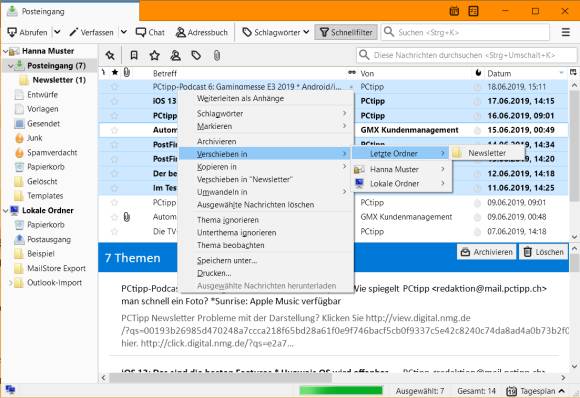This screenshot has width=580, height=398.
Task: Open the Abrufen dropdown arrow
Action: [x=57, y=32]
